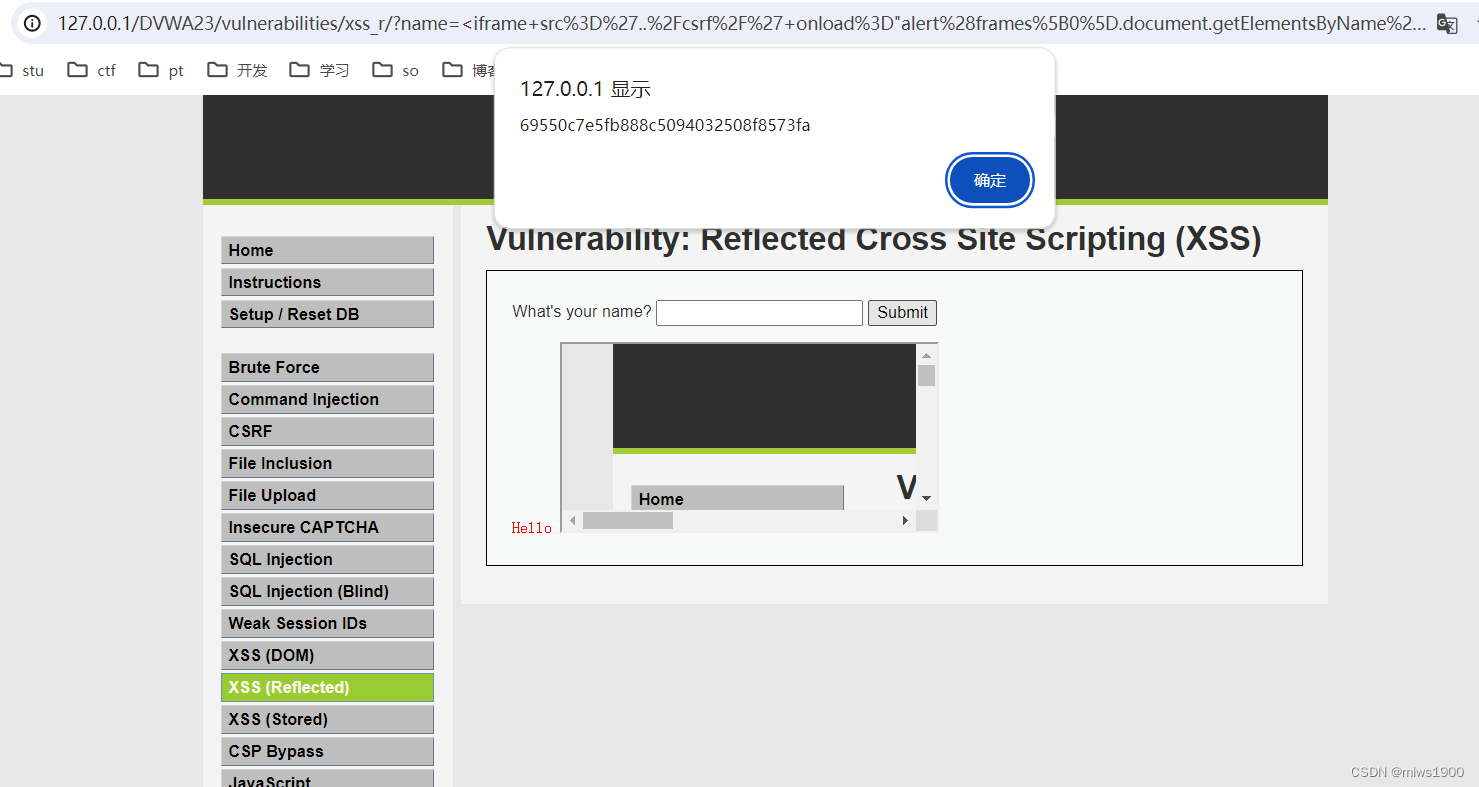The height and width of the screenshot is (787, 1479).
Task: Click the Submit button
Action: [902, 312]
